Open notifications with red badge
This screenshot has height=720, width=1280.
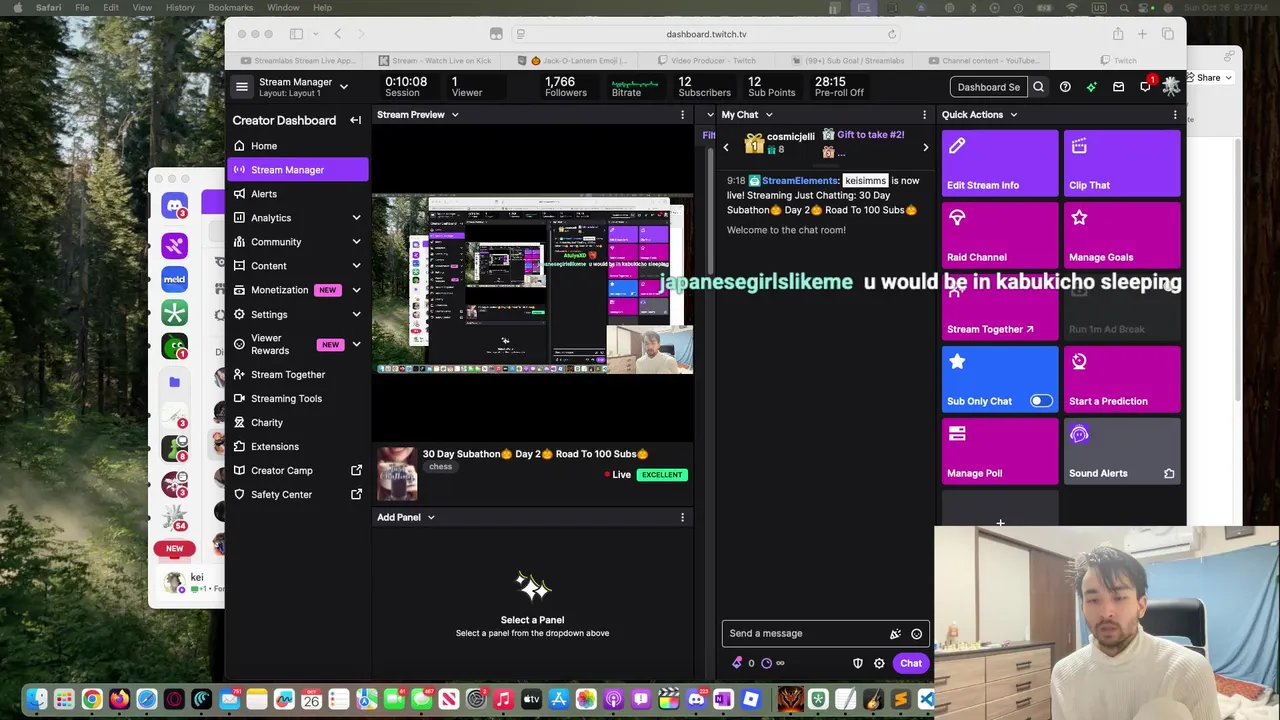pyautogui.click(x=1146, y=86)
